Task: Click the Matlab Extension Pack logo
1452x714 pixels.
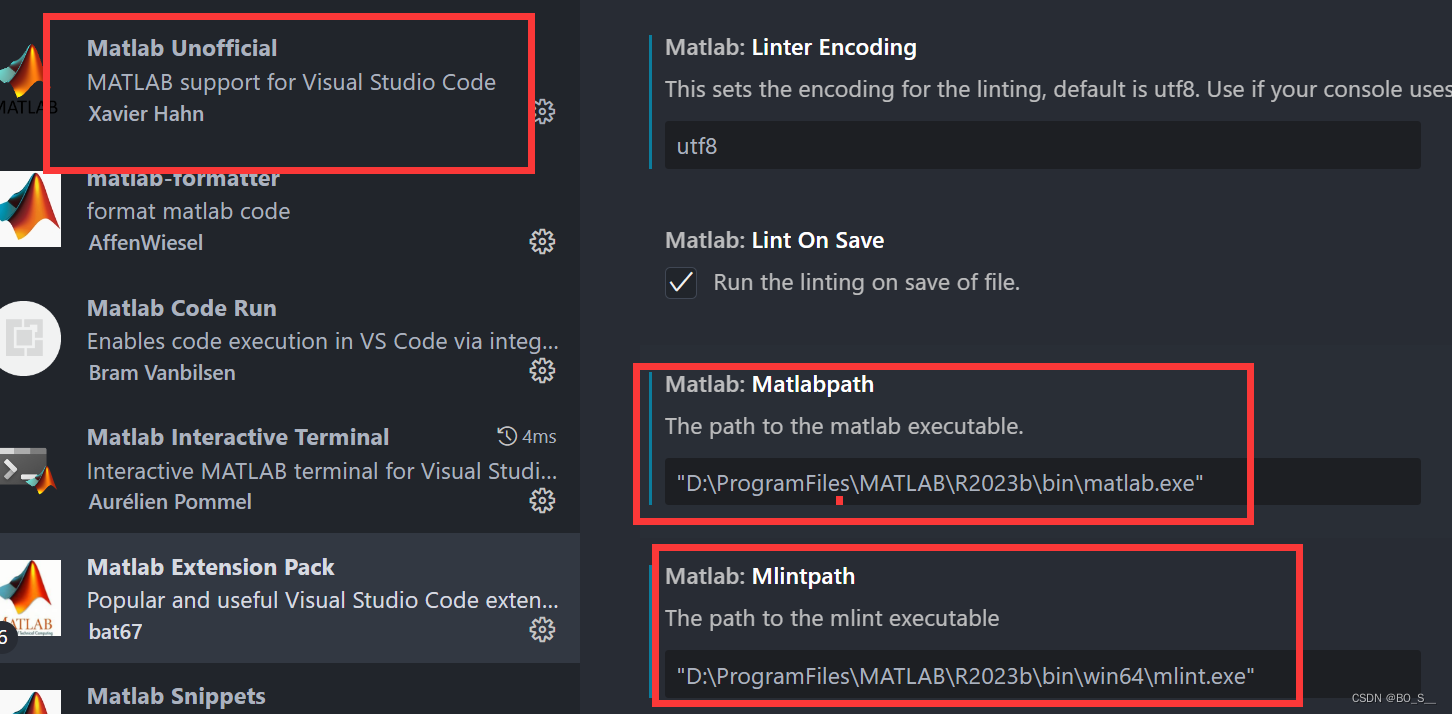Action: pyautogui.click(x=28, y=597)
